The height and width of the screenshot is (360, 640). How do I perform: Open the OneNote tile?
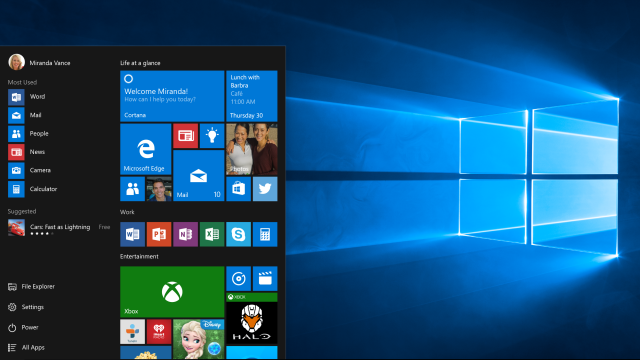coord(185,234)
